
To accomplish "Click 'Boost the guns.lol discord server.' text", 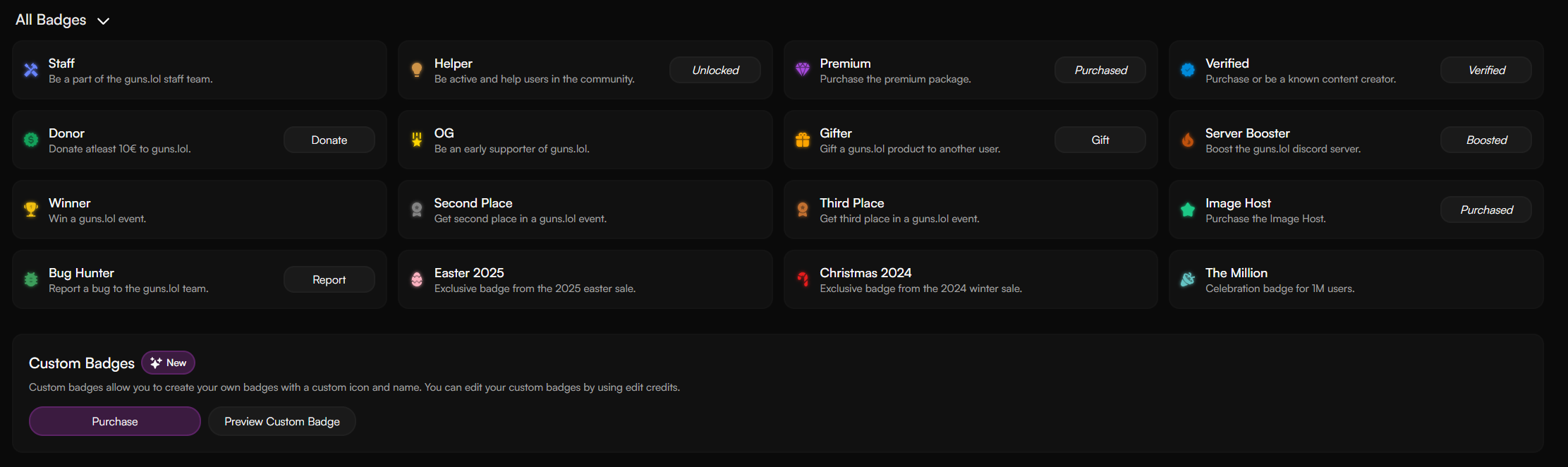I will point(1283,149).
